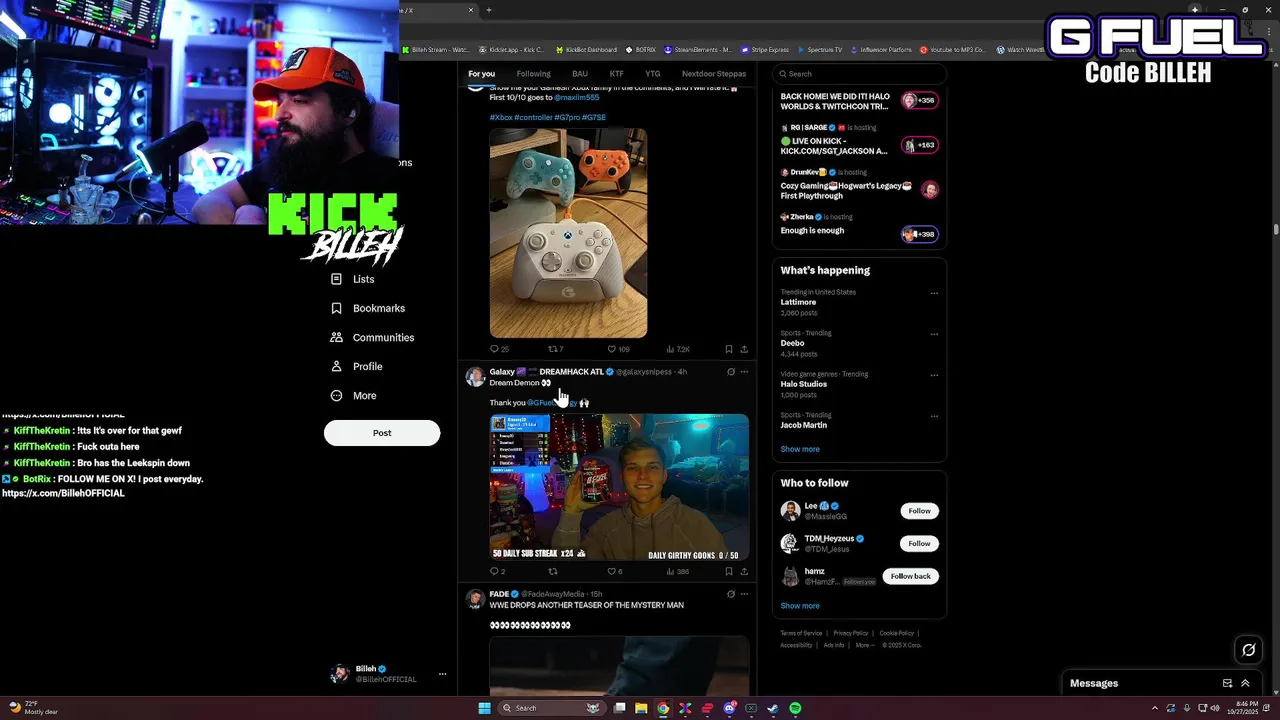Viewport: 1280px width, 720px height.
Task: Repost the Galaxy Dream Demon post
Action: pyautogui.click(x=553, y=571)
